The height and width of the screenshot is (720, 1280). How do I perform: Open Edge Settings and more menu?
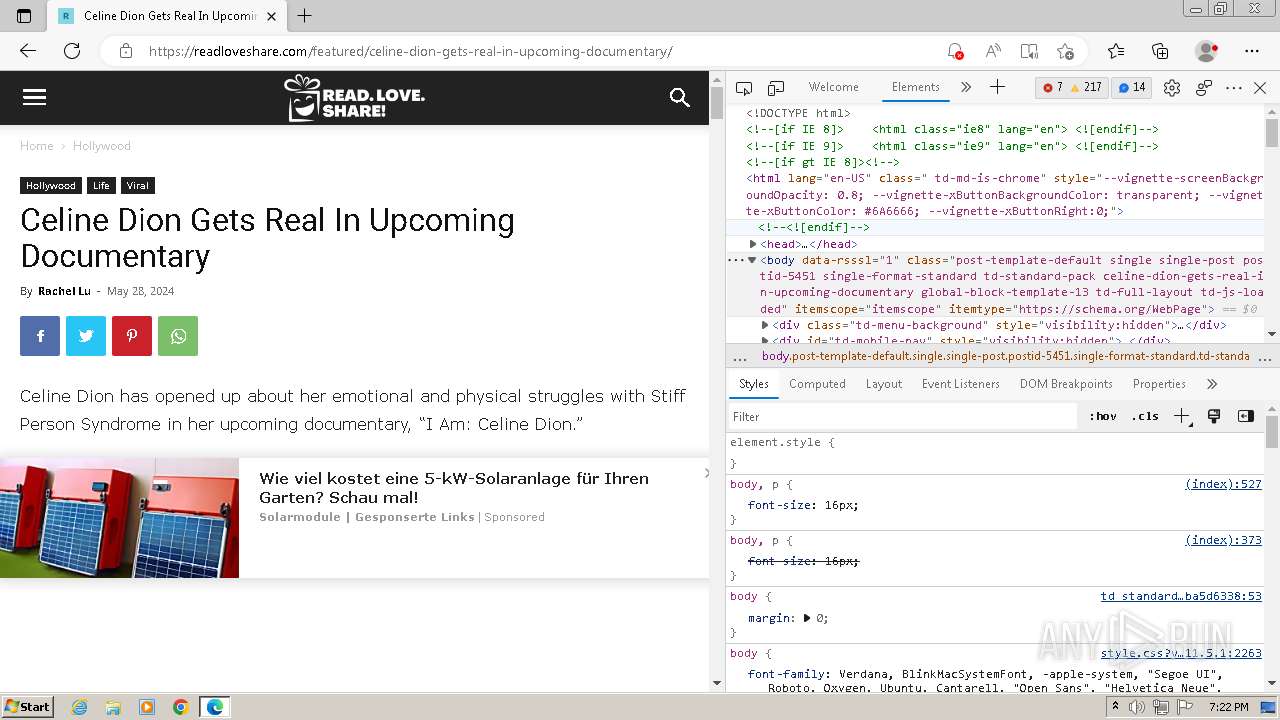(1252, 51)
